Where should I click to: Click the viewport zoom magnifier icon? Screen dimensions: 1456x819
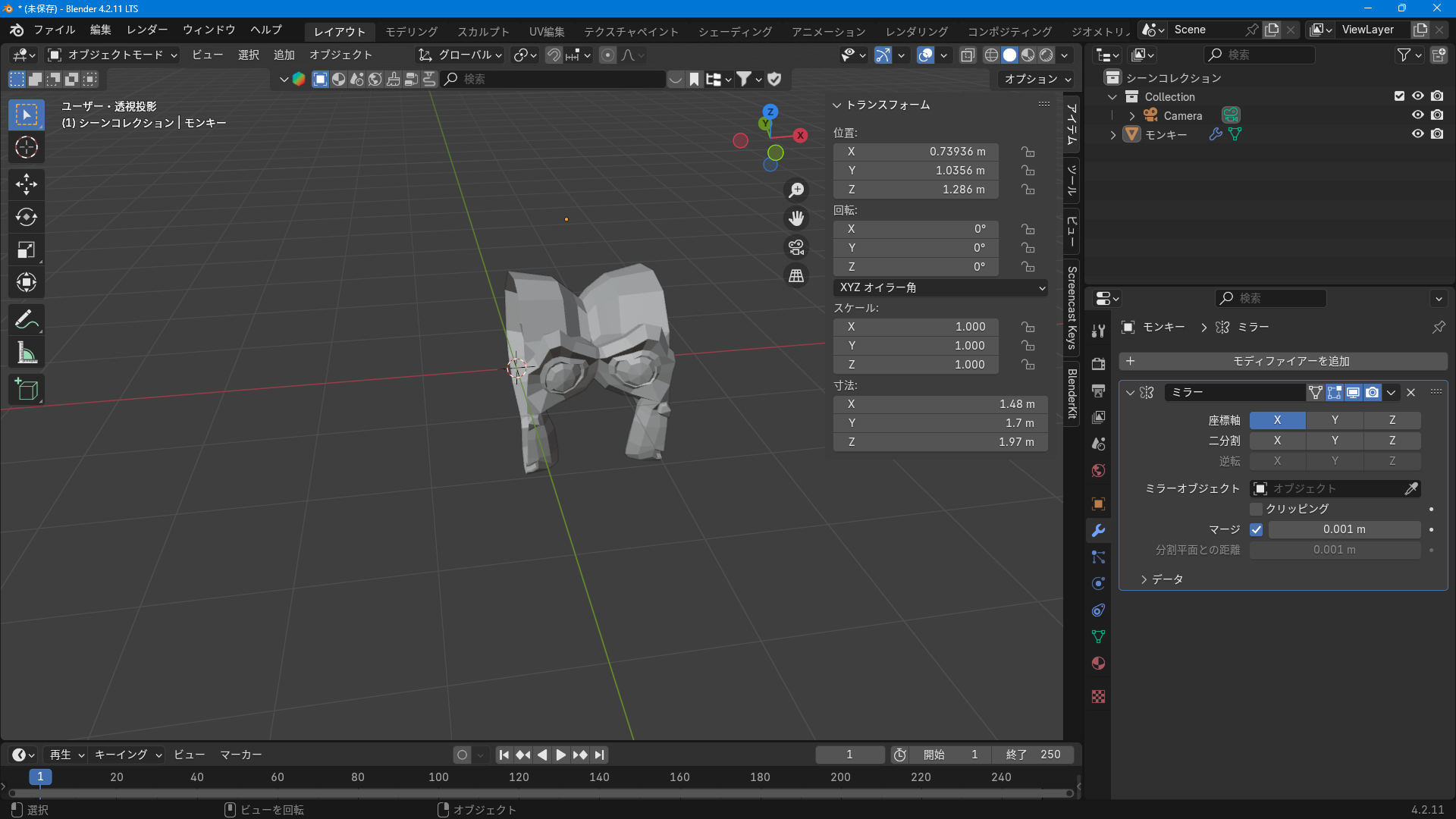click(796, 190)
